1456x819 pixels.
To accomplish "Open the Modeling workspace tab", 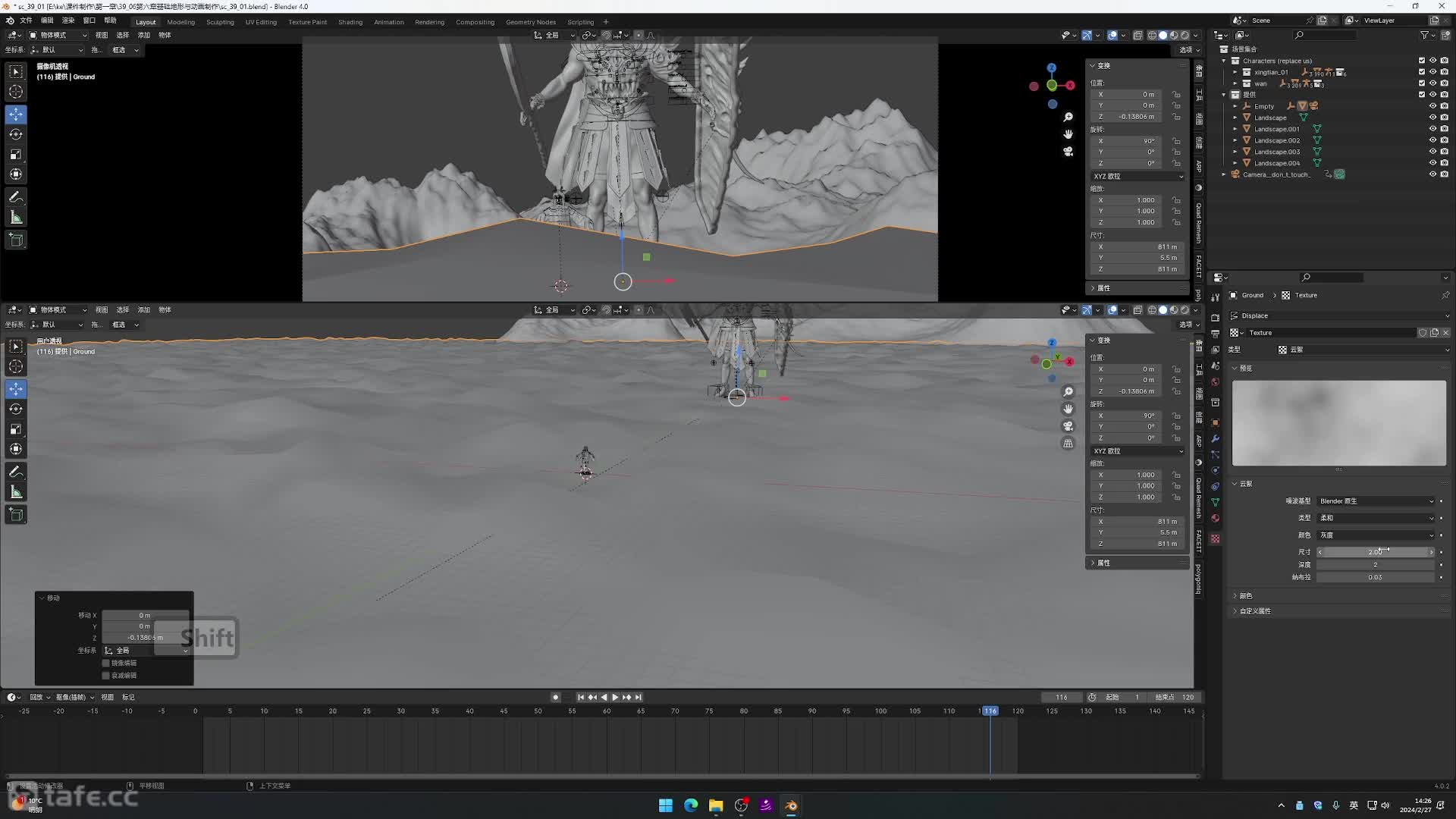I will pos(180,22).
